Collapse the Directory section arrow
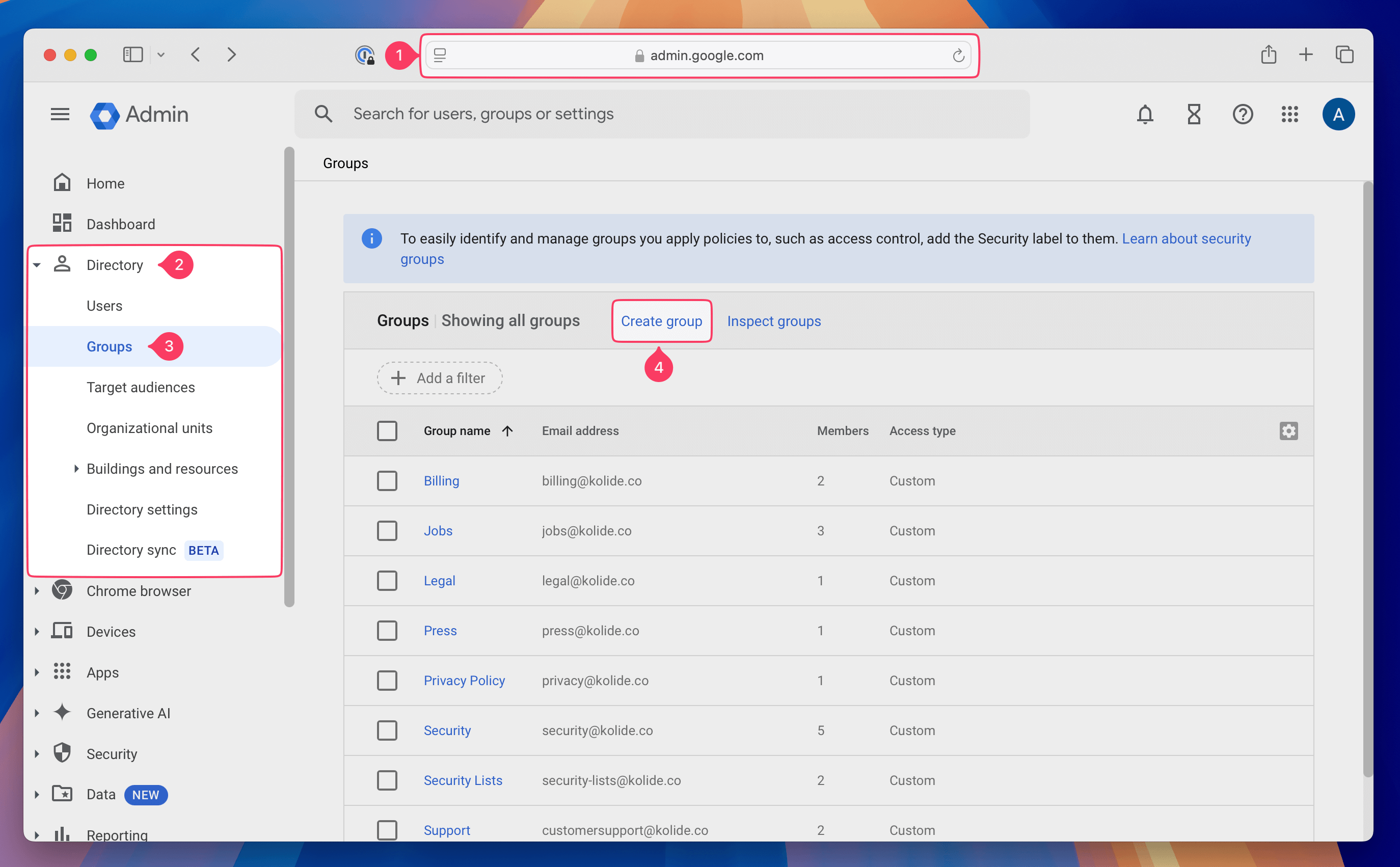The width and height of the screenshot is (1400, 867). coord(37,265)
